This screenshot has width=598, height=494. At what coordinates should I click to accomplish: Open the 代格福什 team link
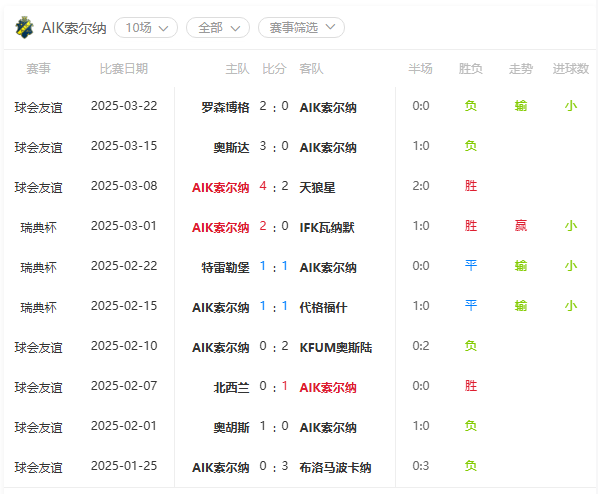(x=323, y=308)
